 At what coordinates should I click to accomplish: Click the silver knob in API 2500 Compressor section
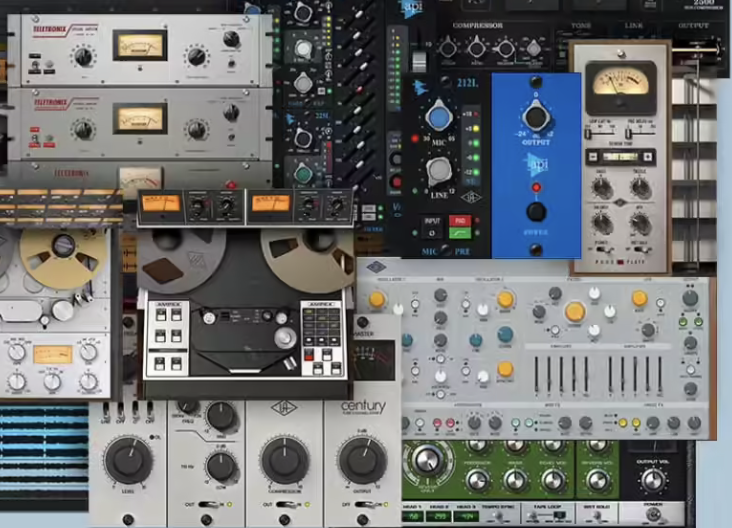pyautogui.click(x=534, y=48)
